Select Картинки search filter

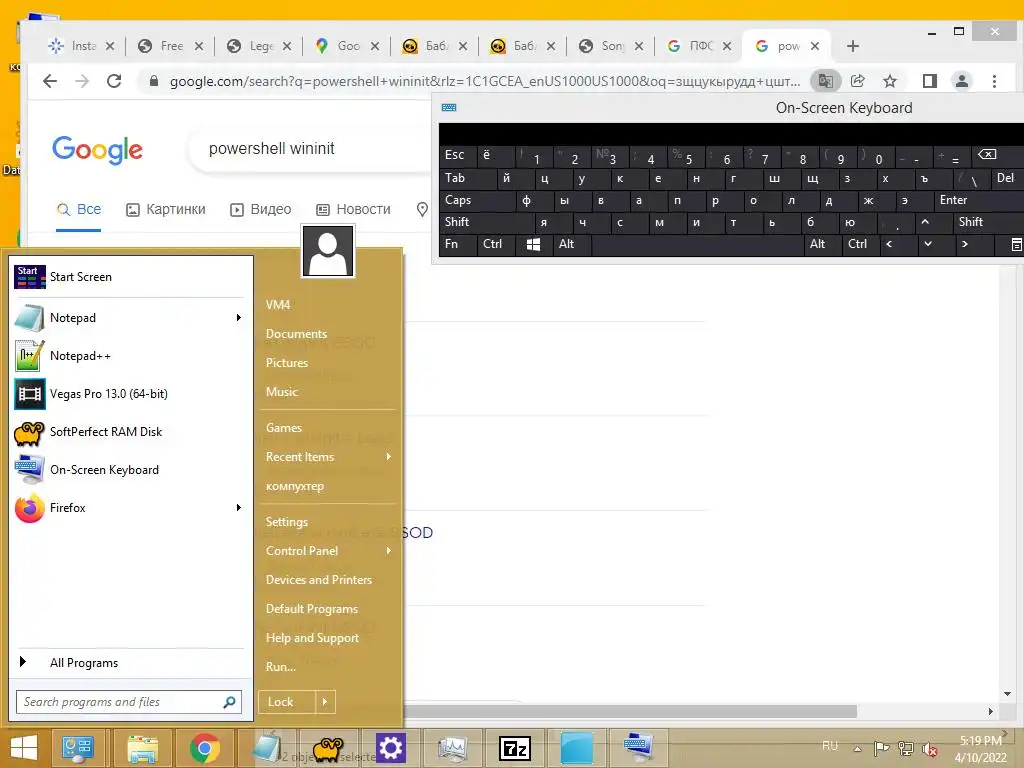pyautogui.click(x=166, y=210)
